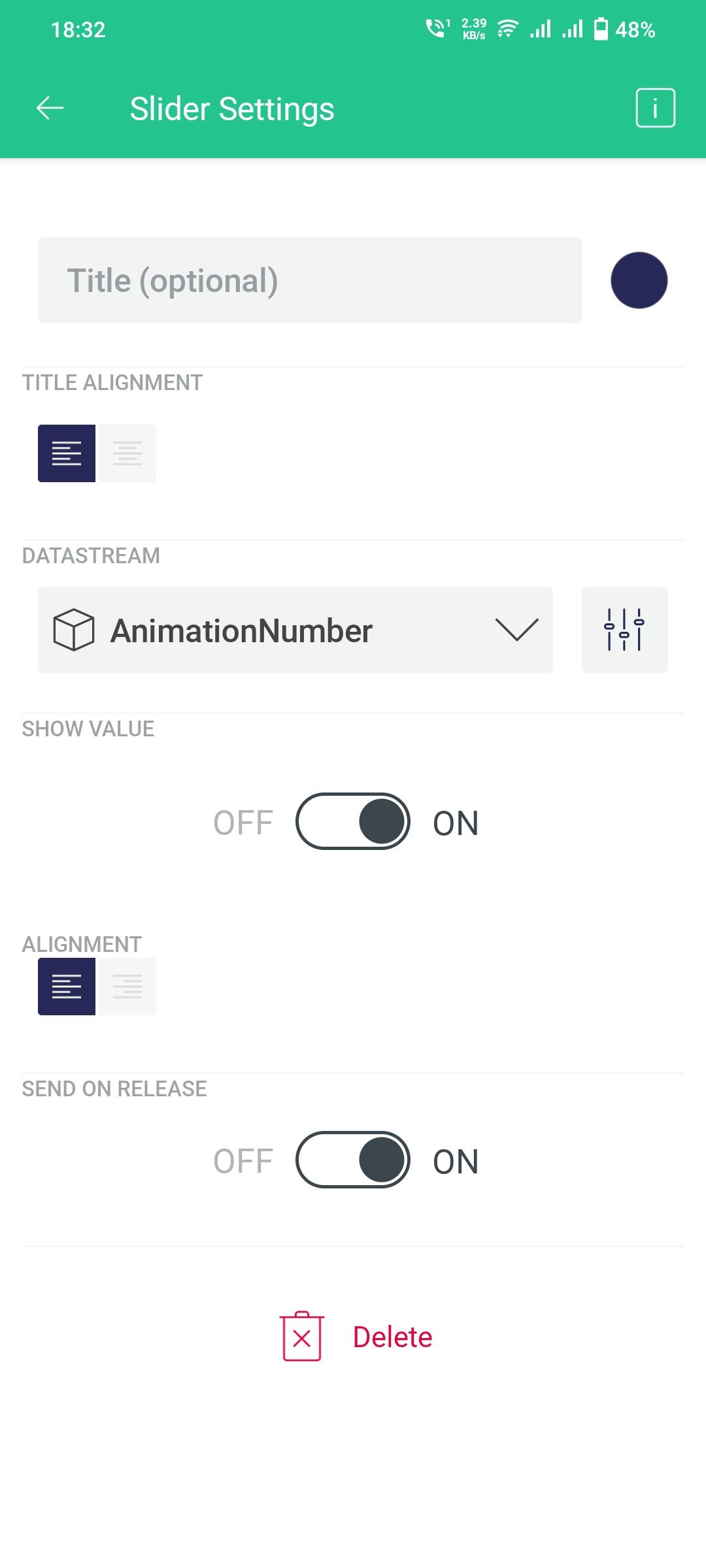The image size is (706, 1568).
Task: Tap the red trash delete icon
Action: click(302, 1337)
